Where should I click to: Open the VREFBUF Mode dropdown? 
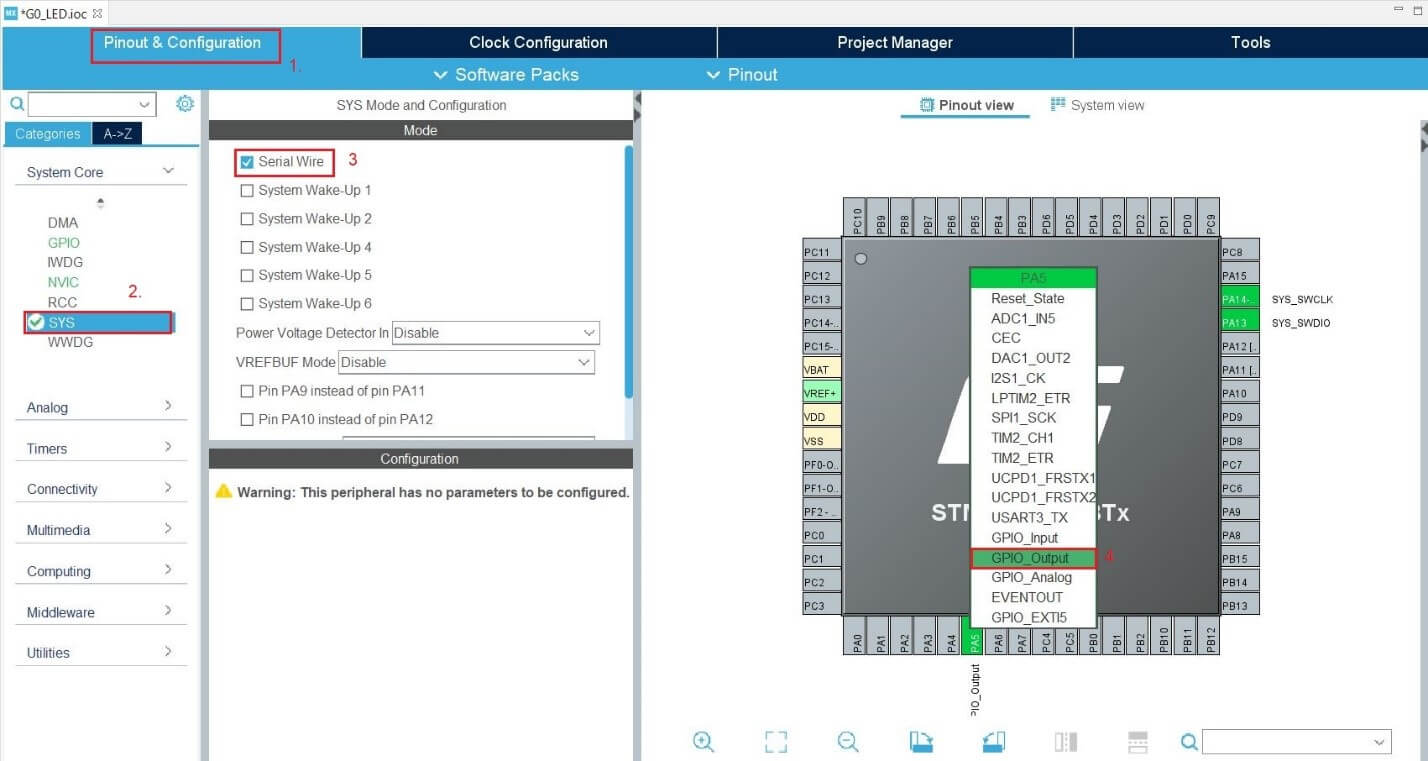pyautogui.click(x=466, y=362)
